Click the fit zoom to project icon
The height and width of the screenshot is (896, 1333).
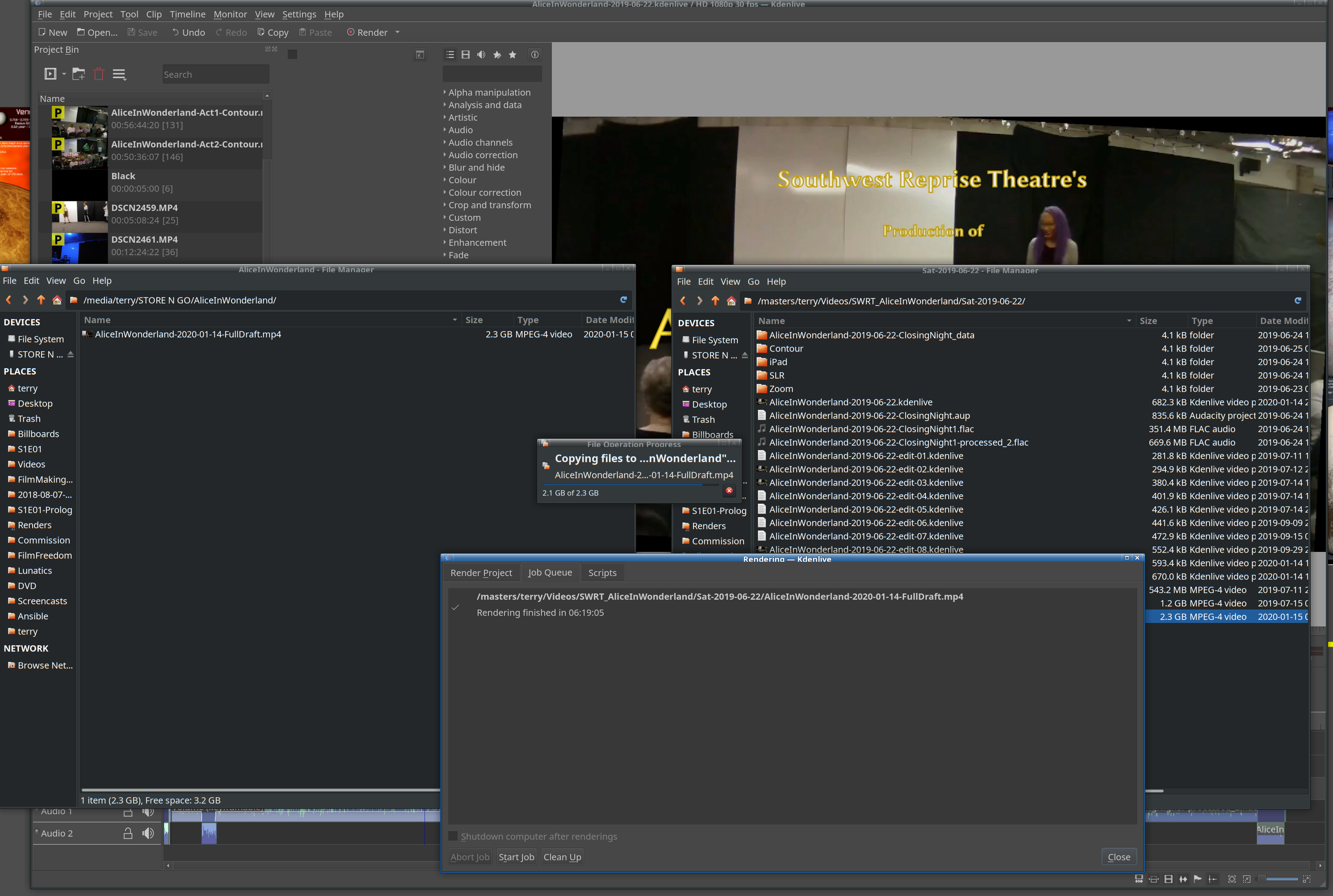point(1232,879)
